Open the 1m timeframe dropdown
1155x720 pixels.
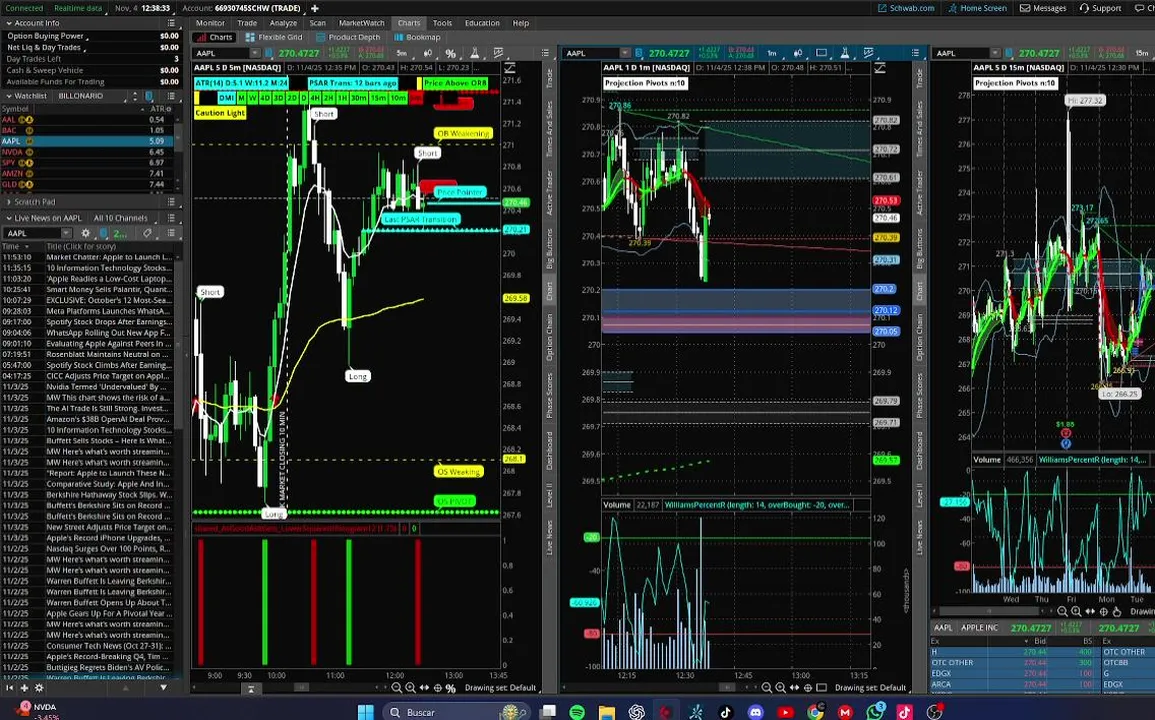pyautogui.click(x=772, y=53)
